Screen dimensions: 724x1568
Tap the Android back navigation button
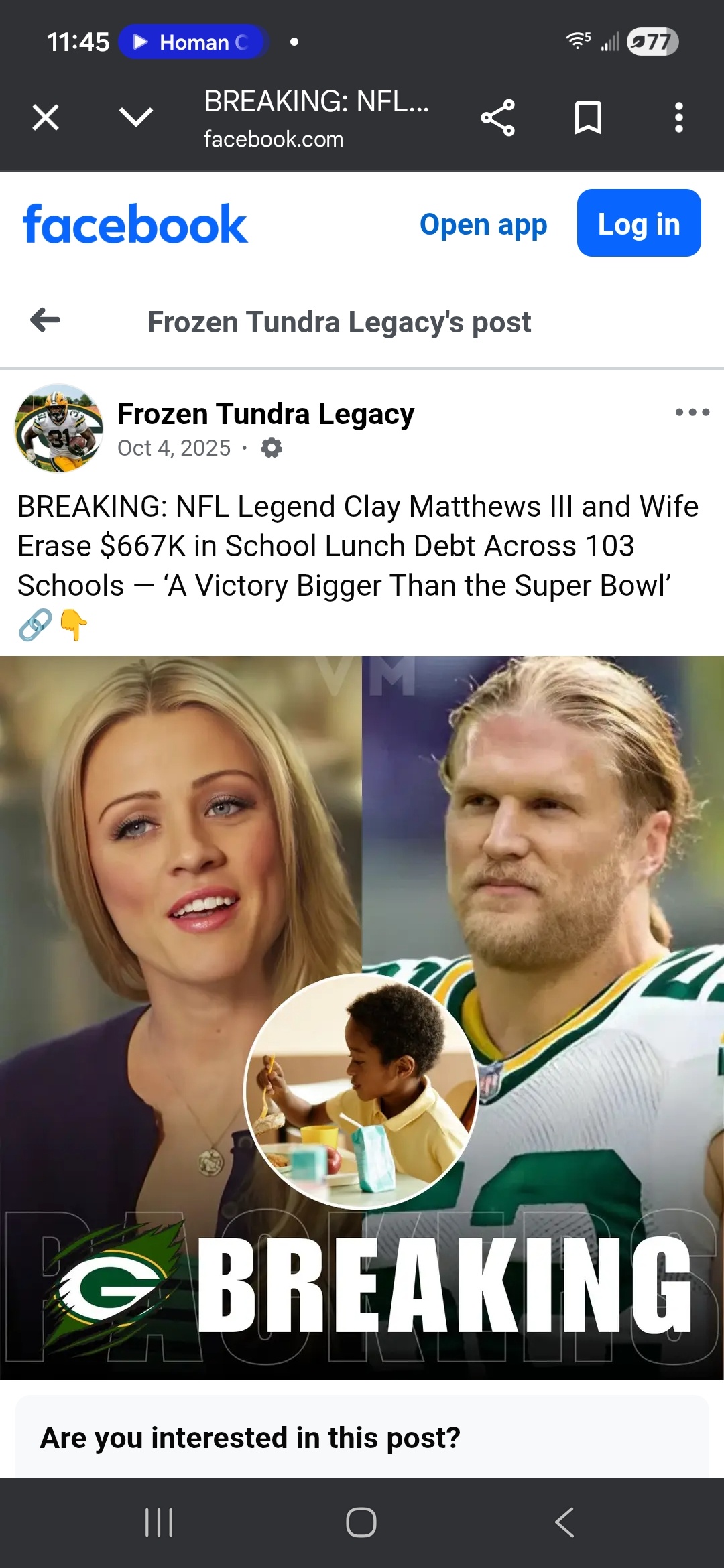(x=564, y=1522)
